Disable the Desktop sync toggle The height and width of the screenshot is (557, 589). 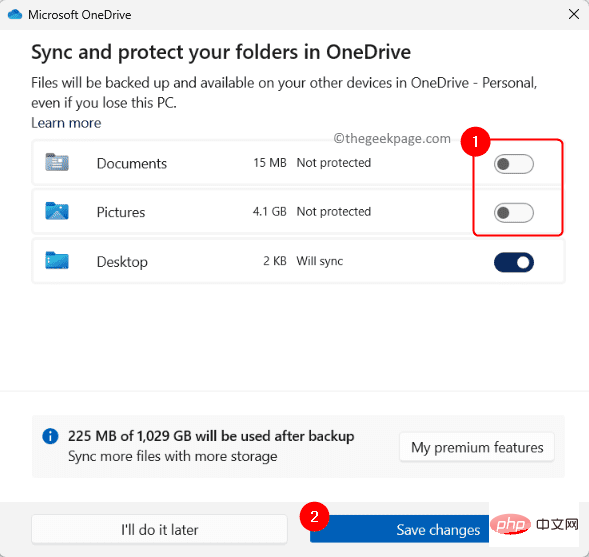tap(513, 262)
